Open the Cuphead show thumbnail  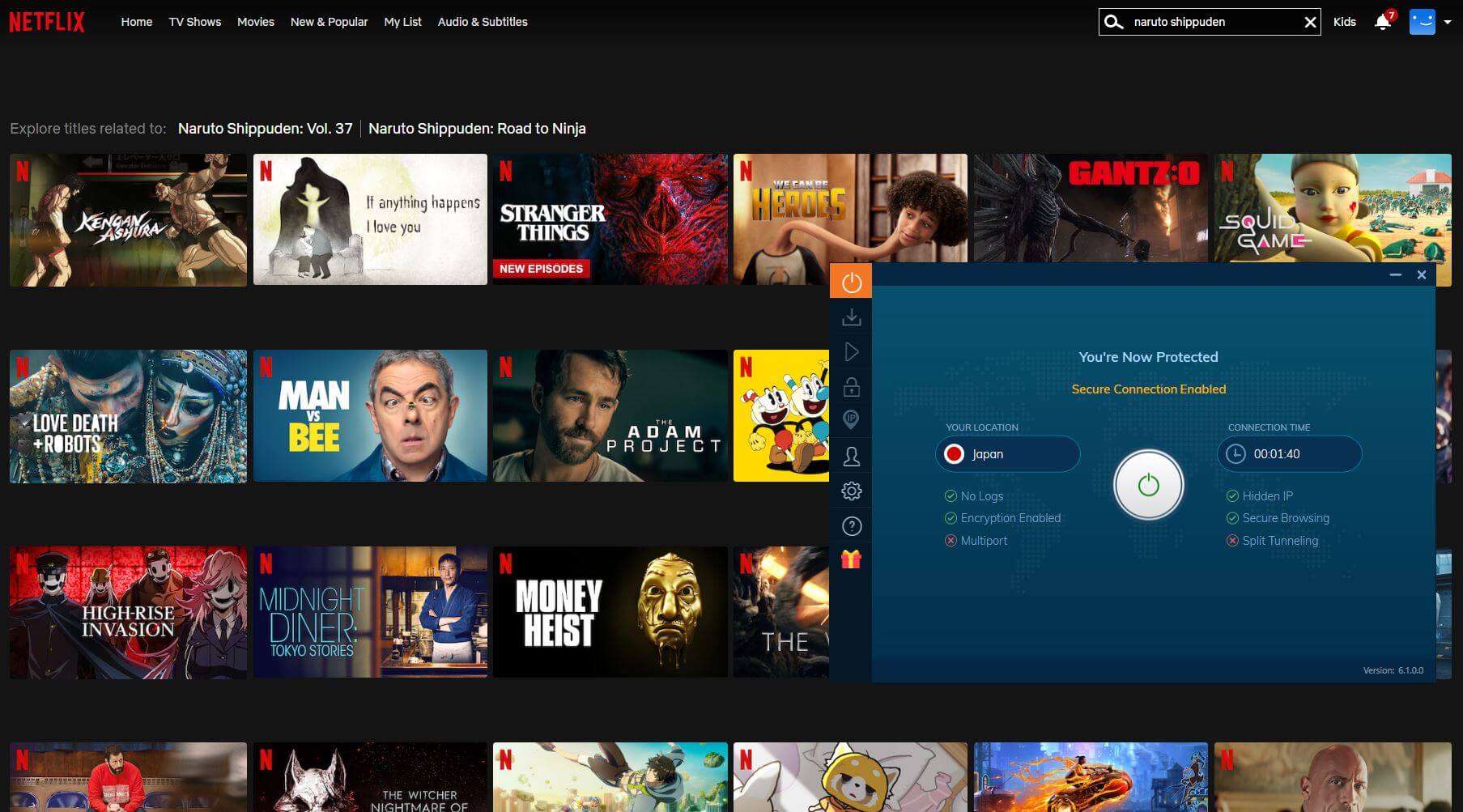click(781, 416)
